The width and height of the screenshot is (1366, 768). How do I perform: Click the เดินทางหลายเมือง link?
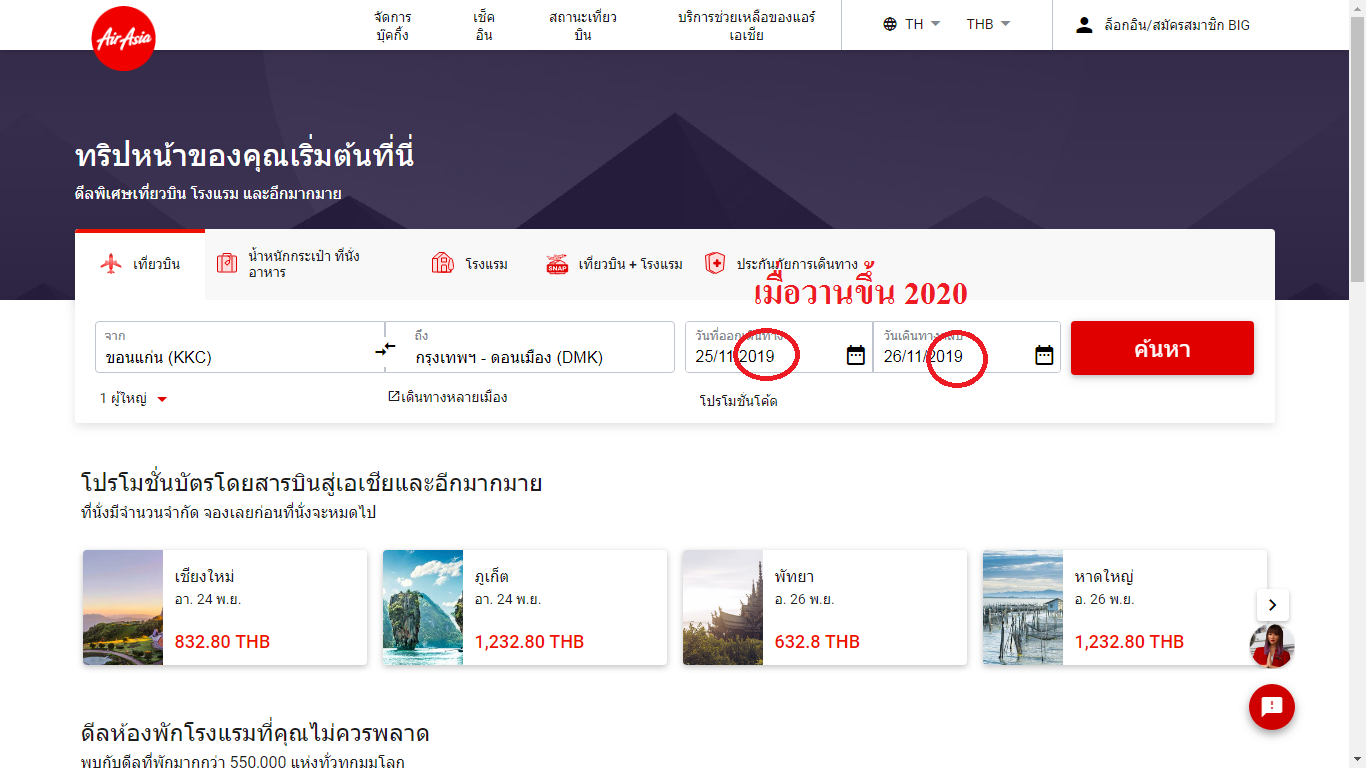[x=454, y=397]
